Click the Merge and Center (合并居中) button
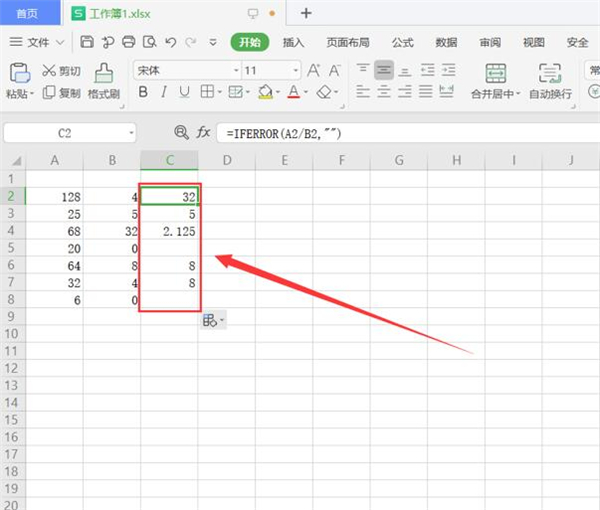This screenshot has width=600, height=510. tap(495, 81)
